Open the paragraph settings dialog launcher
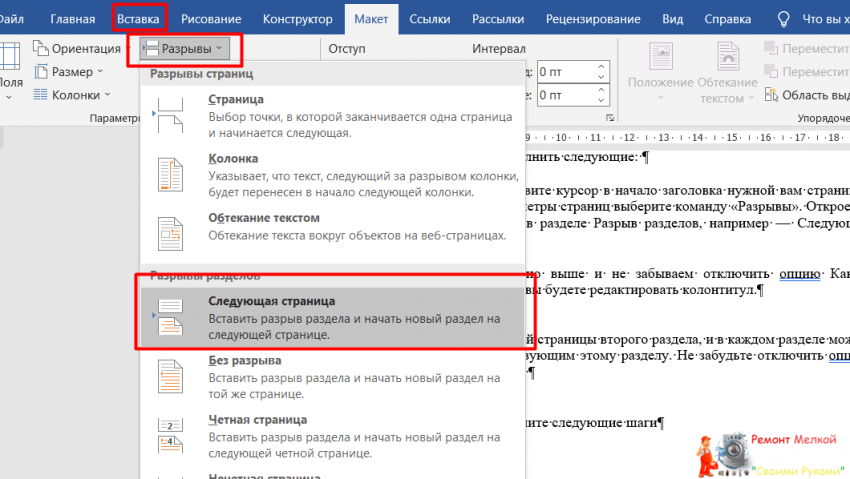This screenshot has height=479, width=850. (x=609, y=118)
